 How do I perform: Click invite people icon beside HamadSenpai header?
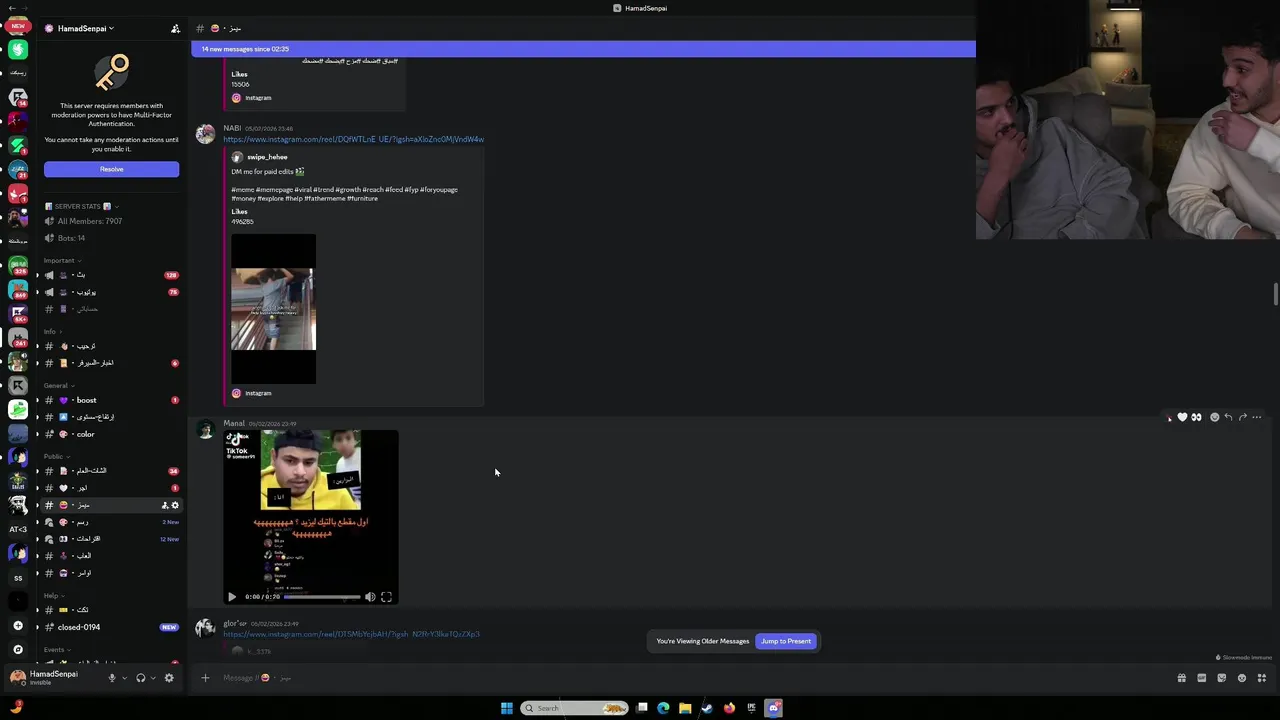point(176,28)
